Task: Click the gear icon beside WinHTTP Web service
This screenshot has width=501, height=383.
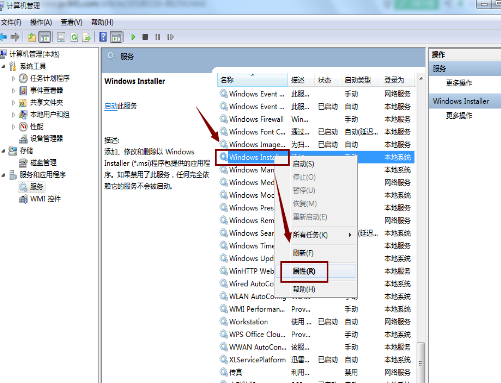Action: (223, 271)
